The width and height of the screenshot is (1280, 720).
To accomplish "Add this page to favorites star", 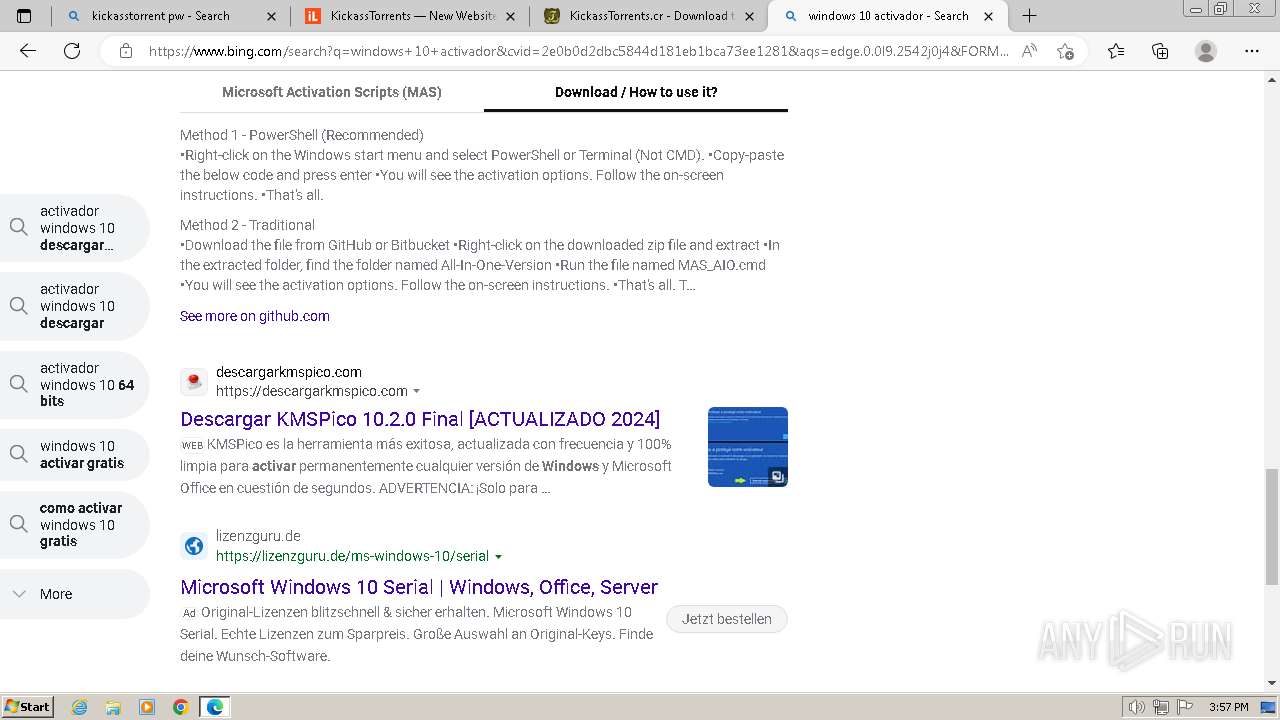I will 1065,51.
